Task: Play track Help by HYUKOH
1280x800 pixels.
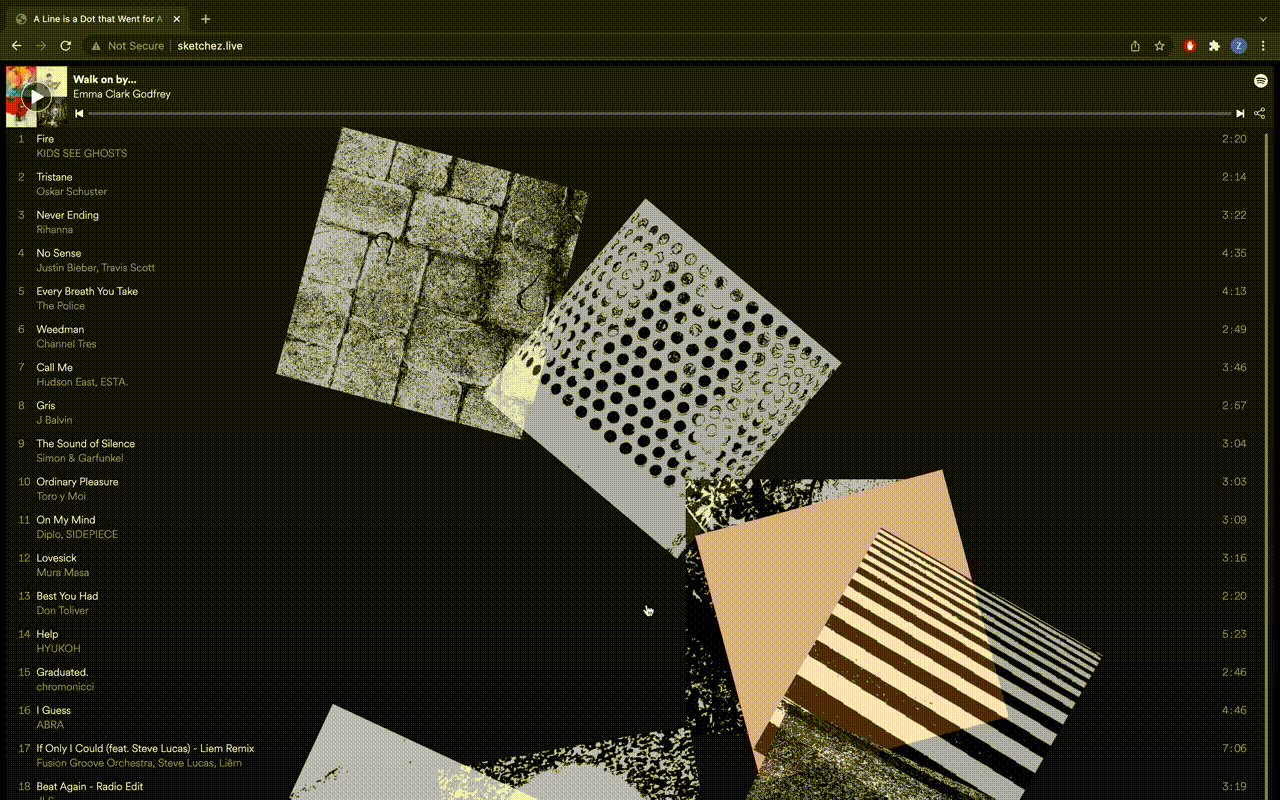Action: (x=633, y=641)
